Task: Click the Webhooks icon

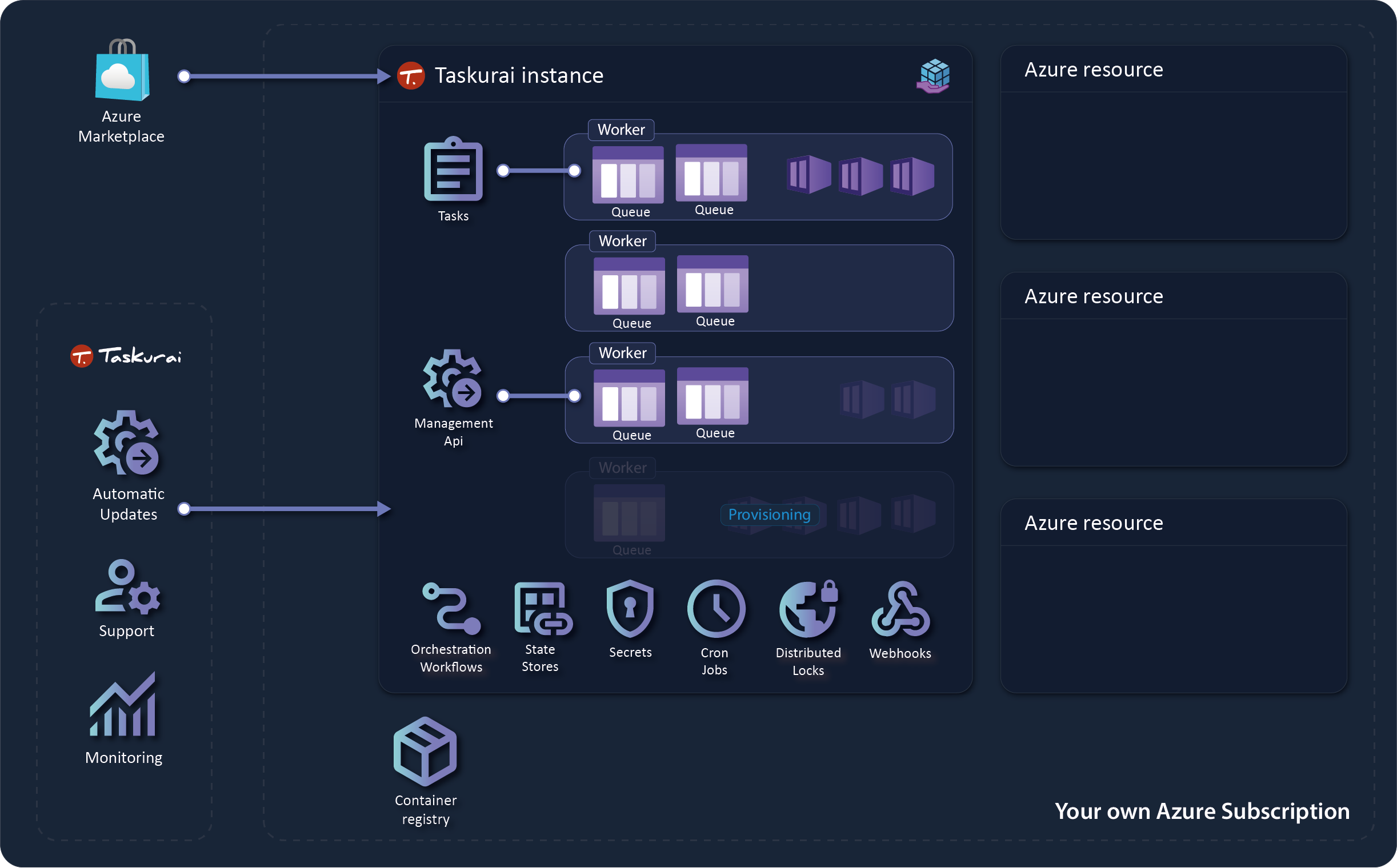Action: tap(900, 610)
